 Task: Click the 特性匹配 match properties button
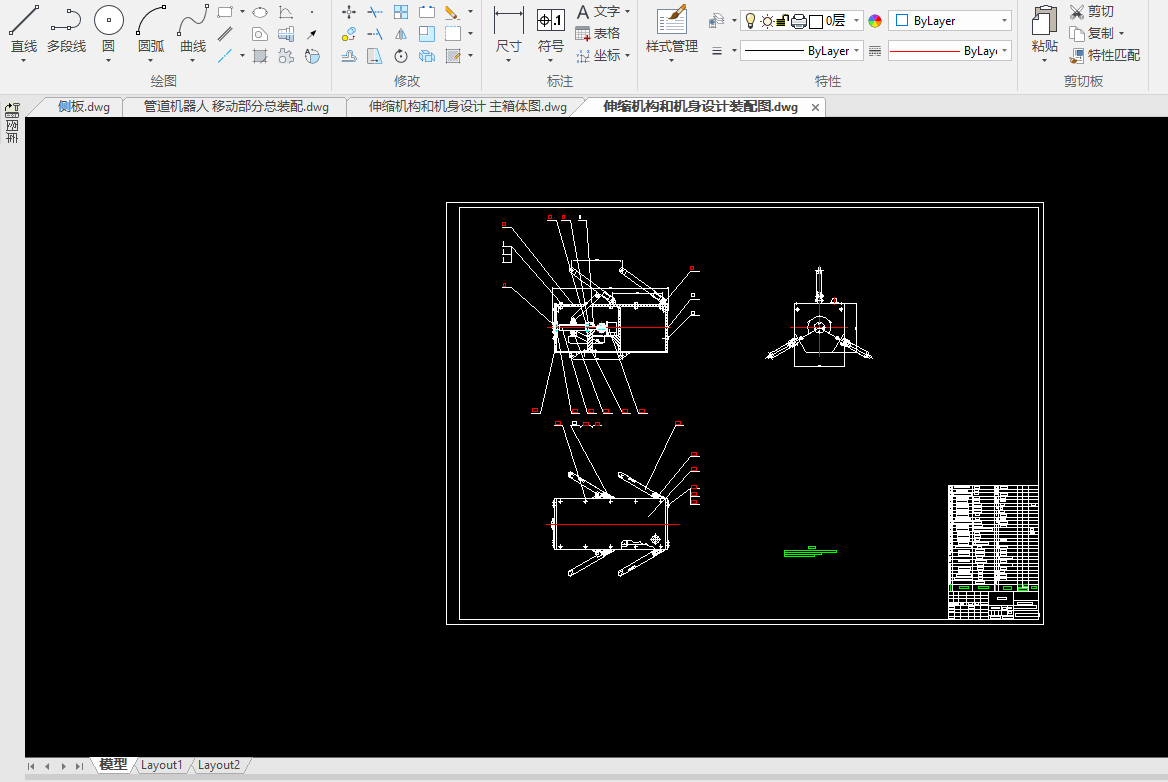point(1104,55)
